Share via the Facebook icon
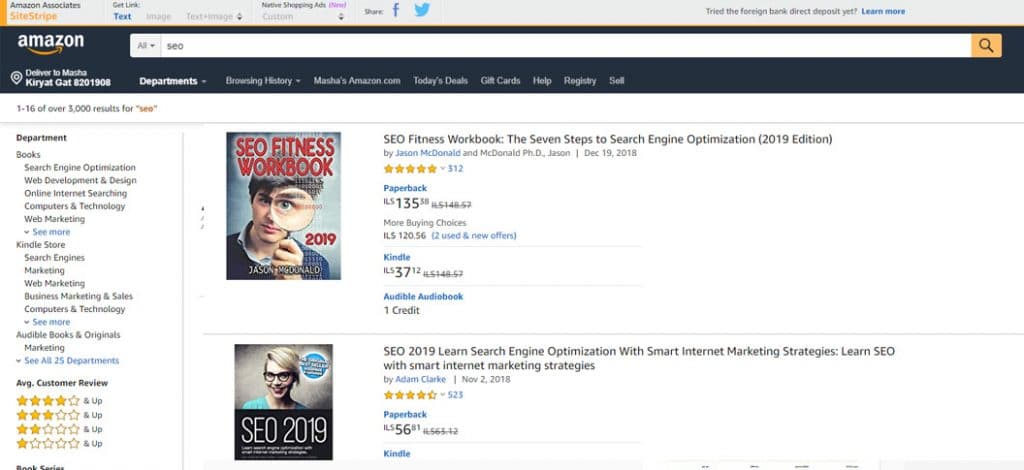The width and height of the screenshot is (1024, 470). tap(396, 11)
